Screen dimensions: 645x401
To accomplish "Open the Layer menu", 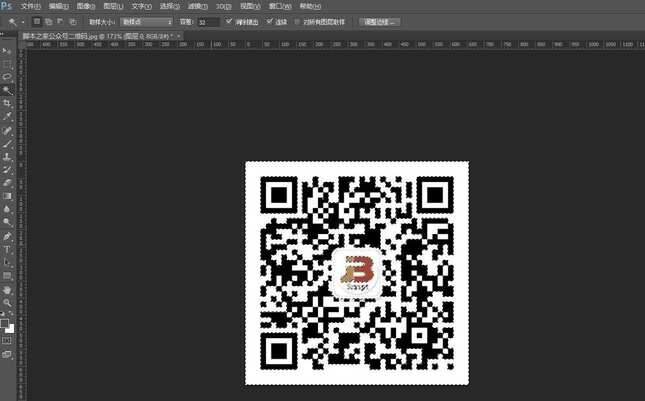I will pyautogui.click(x=113, y=6).
